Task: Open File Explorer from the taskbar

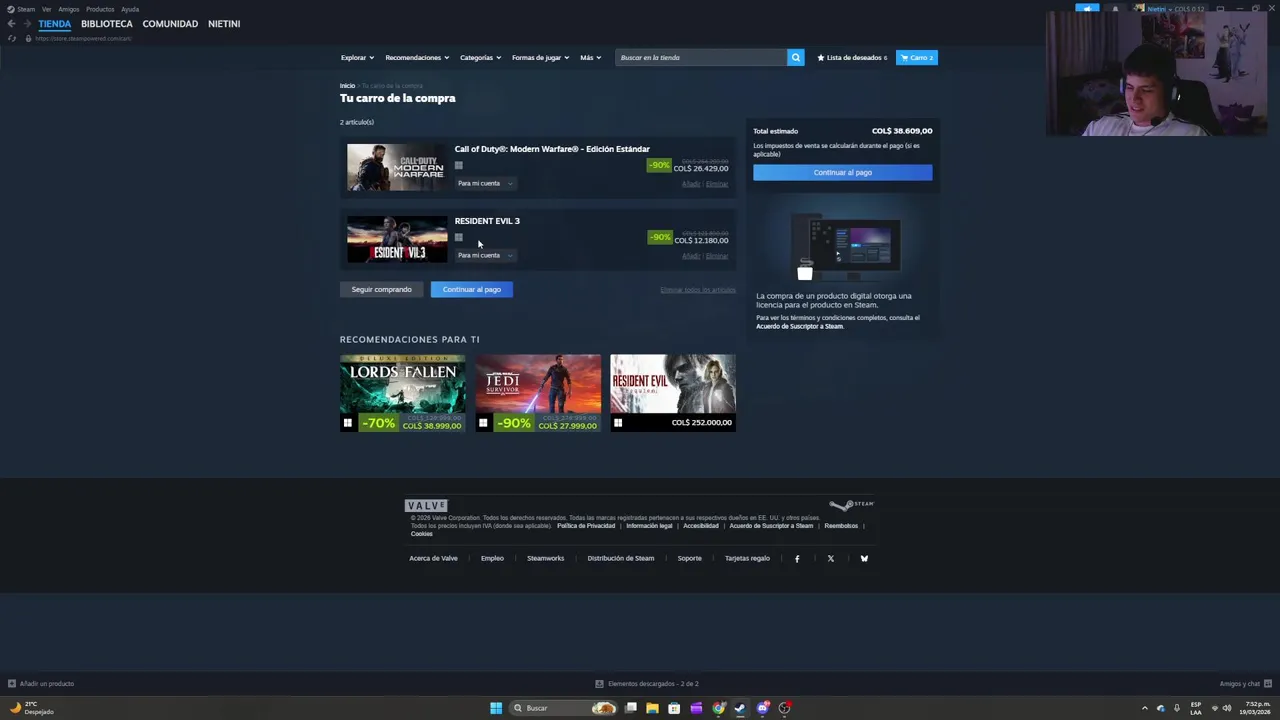Action: [x=652, y=708]
